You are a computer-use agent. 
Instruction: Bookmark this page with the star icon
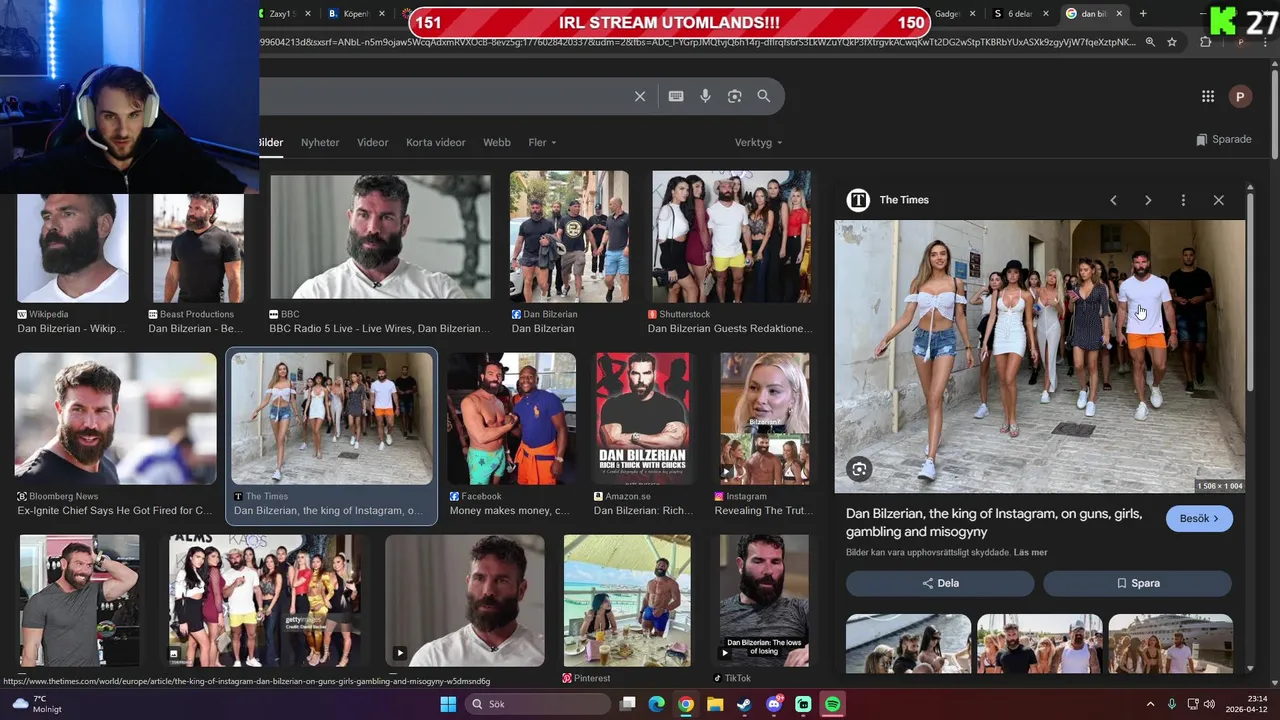1172,42
